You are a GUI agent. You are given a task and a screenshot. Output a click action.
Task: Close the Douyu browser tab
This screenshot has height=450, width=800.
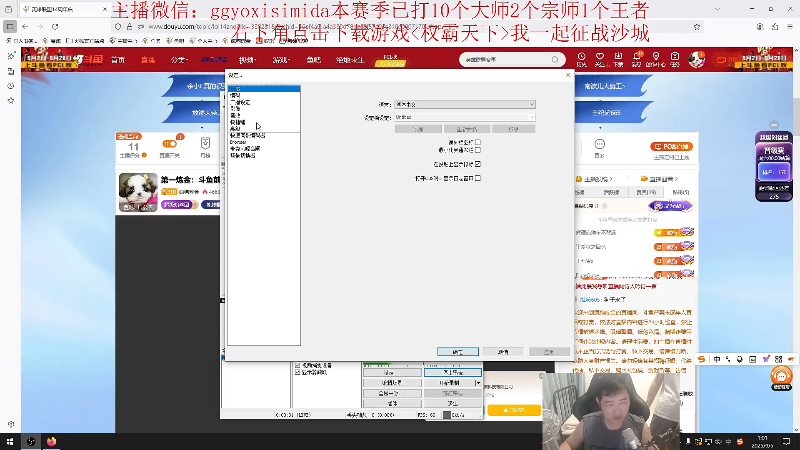pos(105,9)
